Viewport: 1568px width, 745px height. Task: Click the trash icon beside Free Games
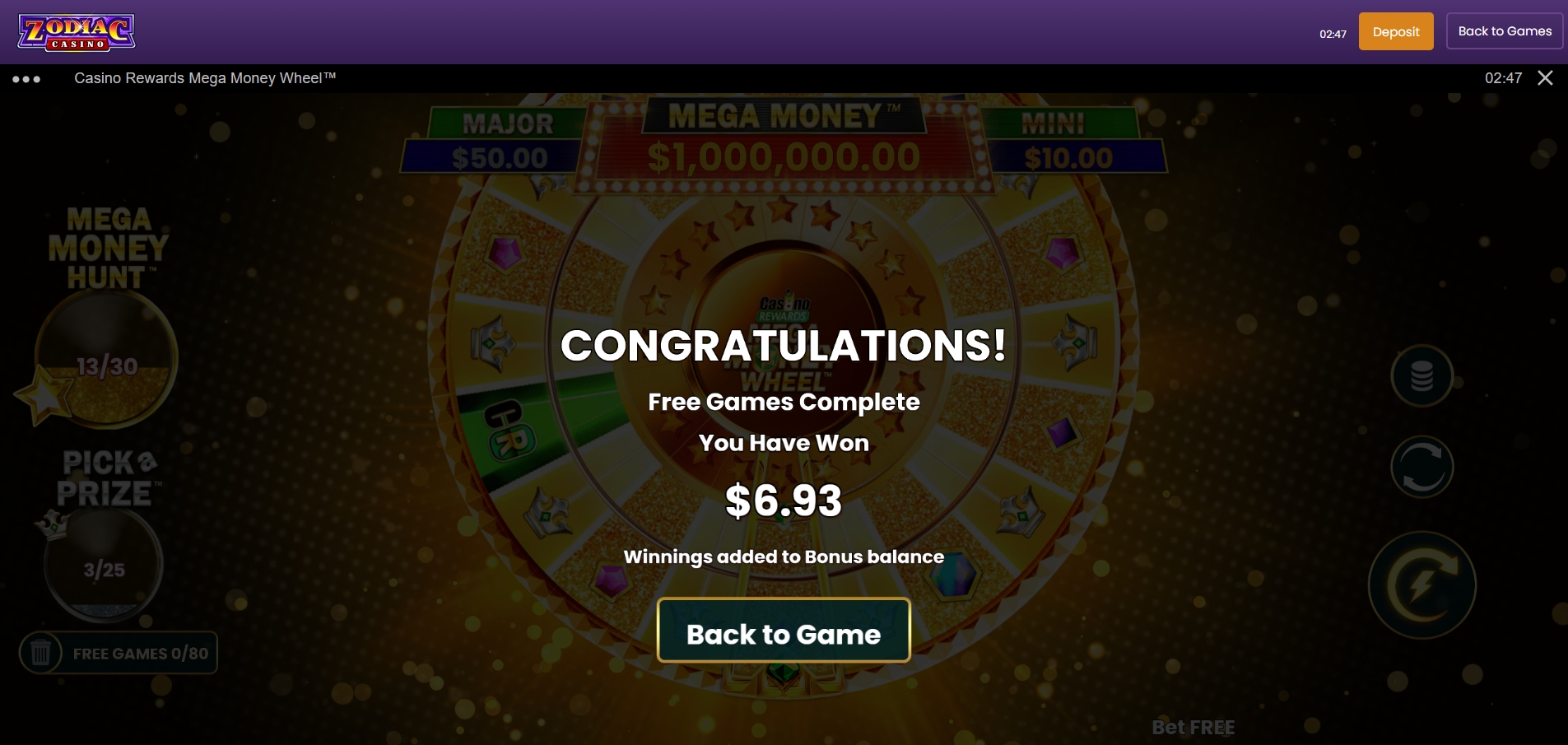[x=40, y=653]
